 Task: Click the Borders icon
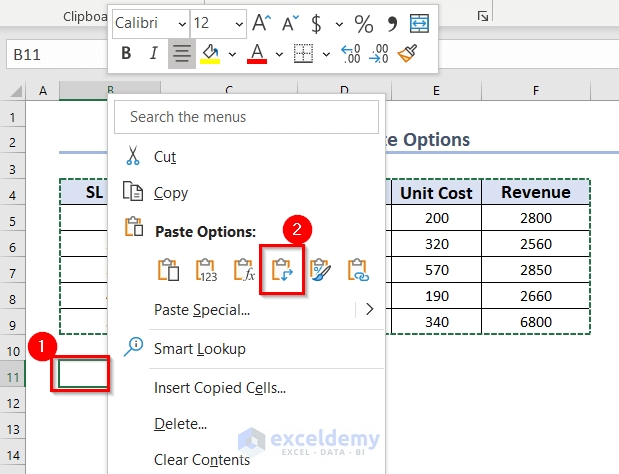point(304,53)
